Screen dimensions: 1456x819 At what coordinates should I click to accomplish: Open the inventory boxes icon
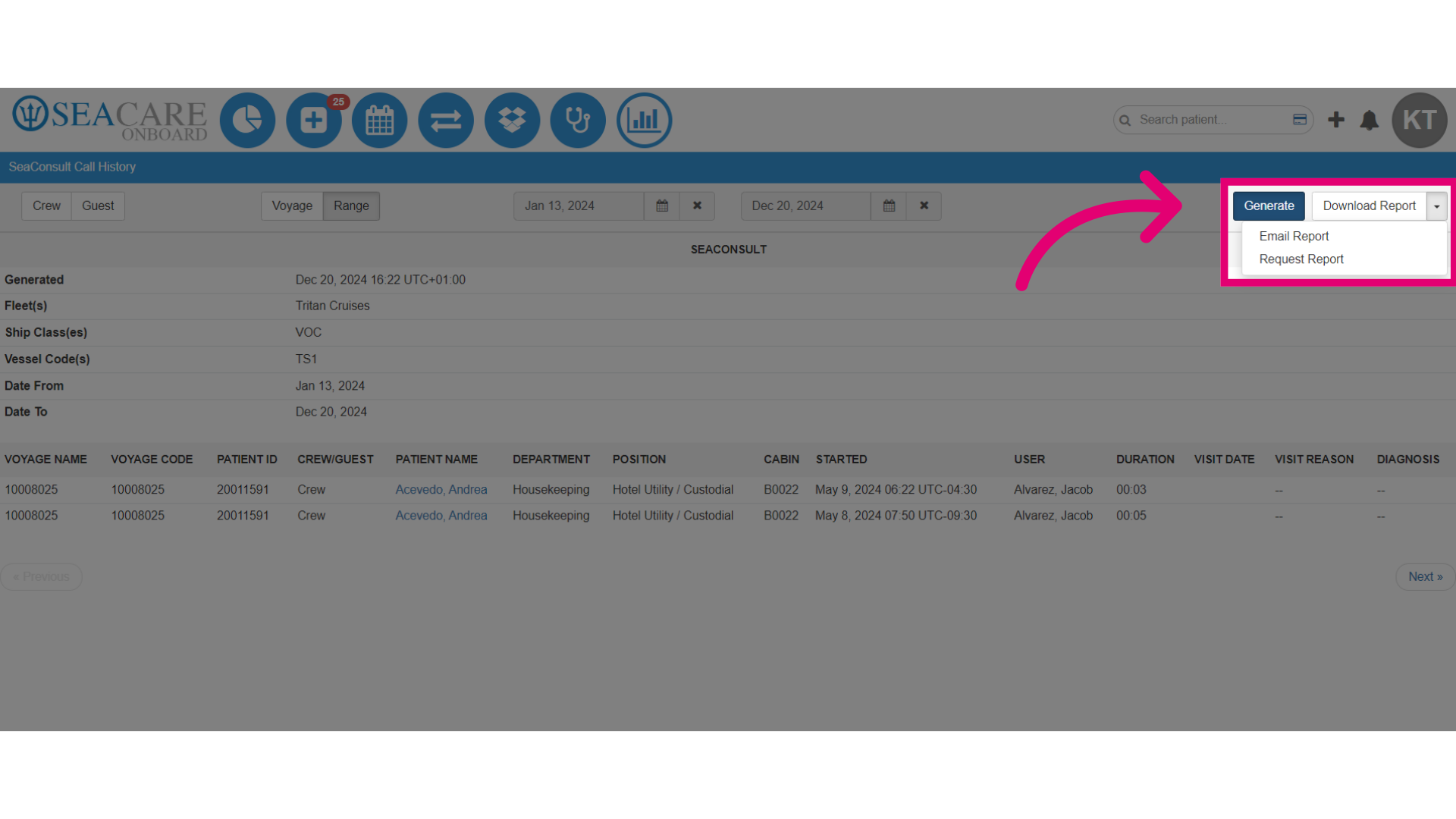[x=512, y=120]
